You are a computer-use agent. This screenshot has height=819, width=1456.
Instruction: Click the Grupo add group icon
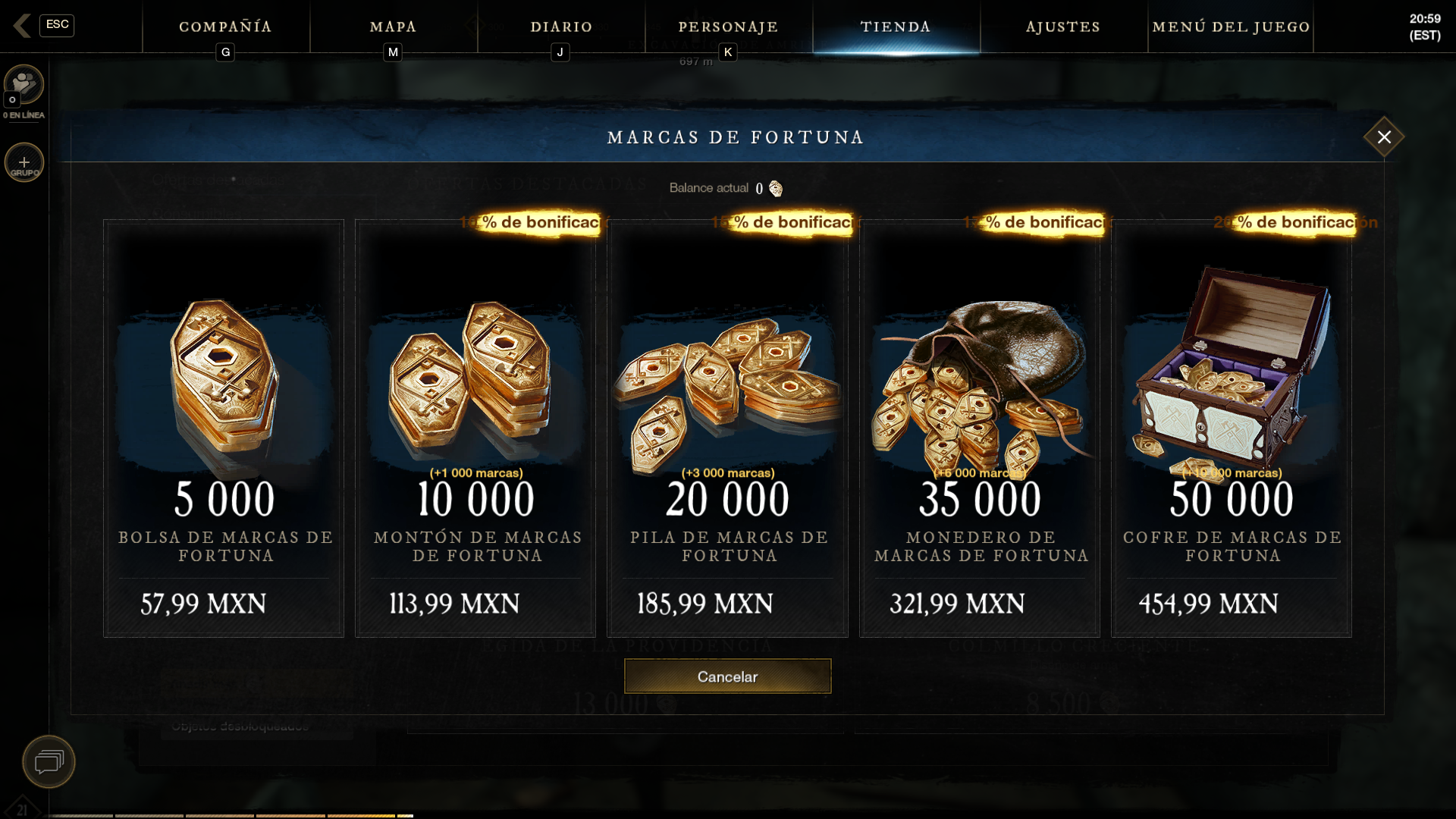pyautogui.click(x=24, y=162)
